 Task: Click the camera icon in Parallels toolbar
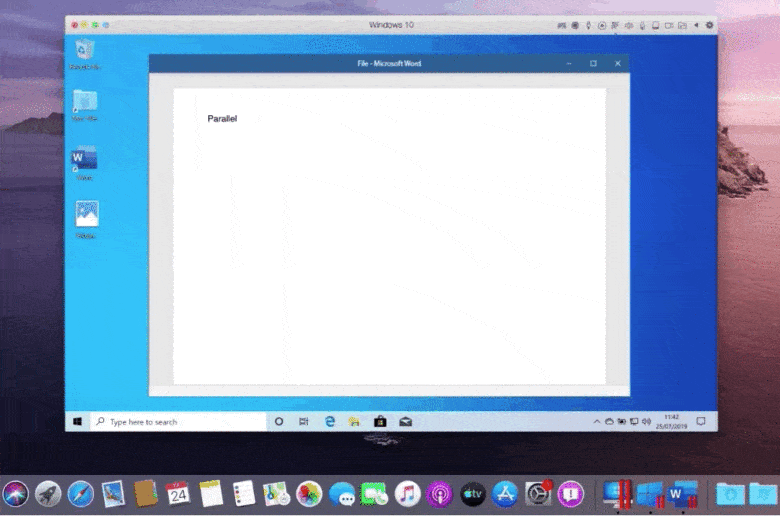(669, 25)
